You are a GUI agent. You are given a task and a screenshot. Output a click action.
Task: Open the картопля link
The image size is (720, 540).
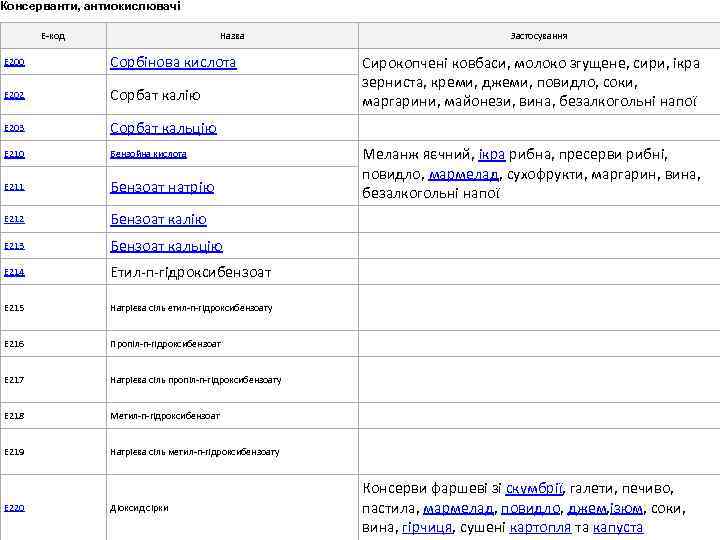pos(540,528)
